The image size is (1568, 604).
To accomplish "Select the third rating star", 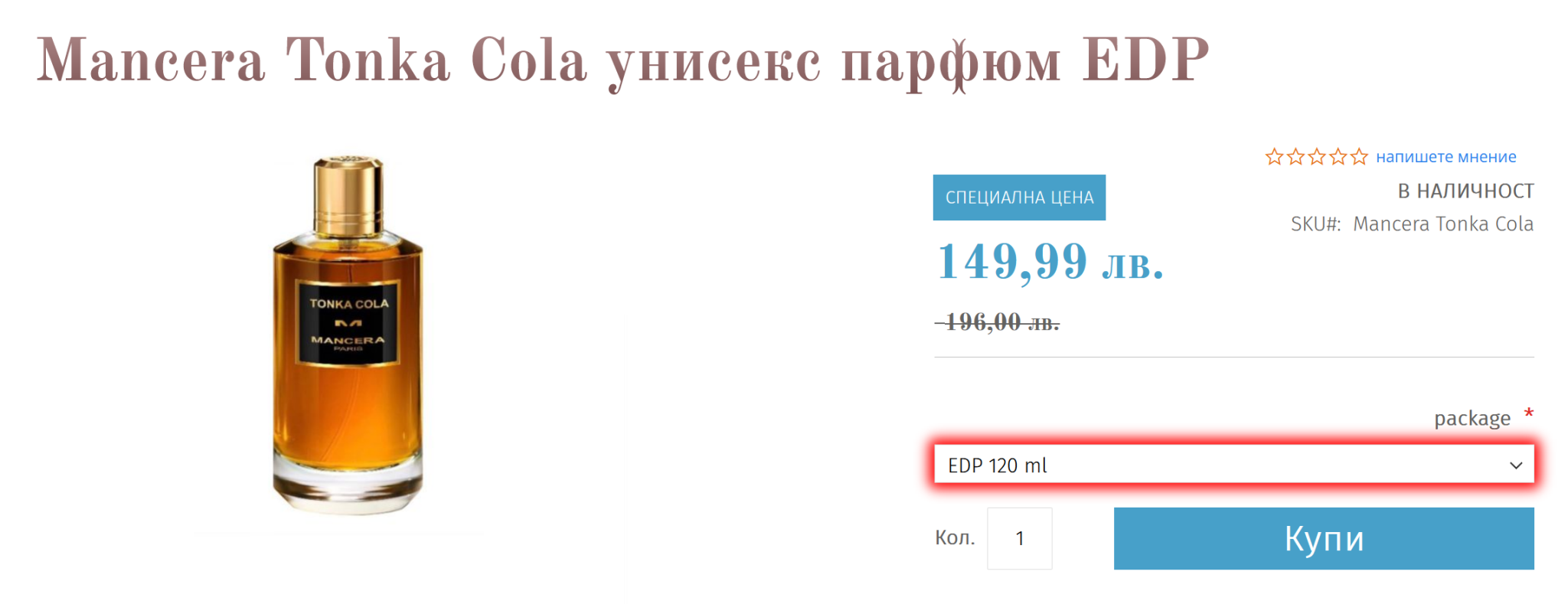I will [1317, 157].
